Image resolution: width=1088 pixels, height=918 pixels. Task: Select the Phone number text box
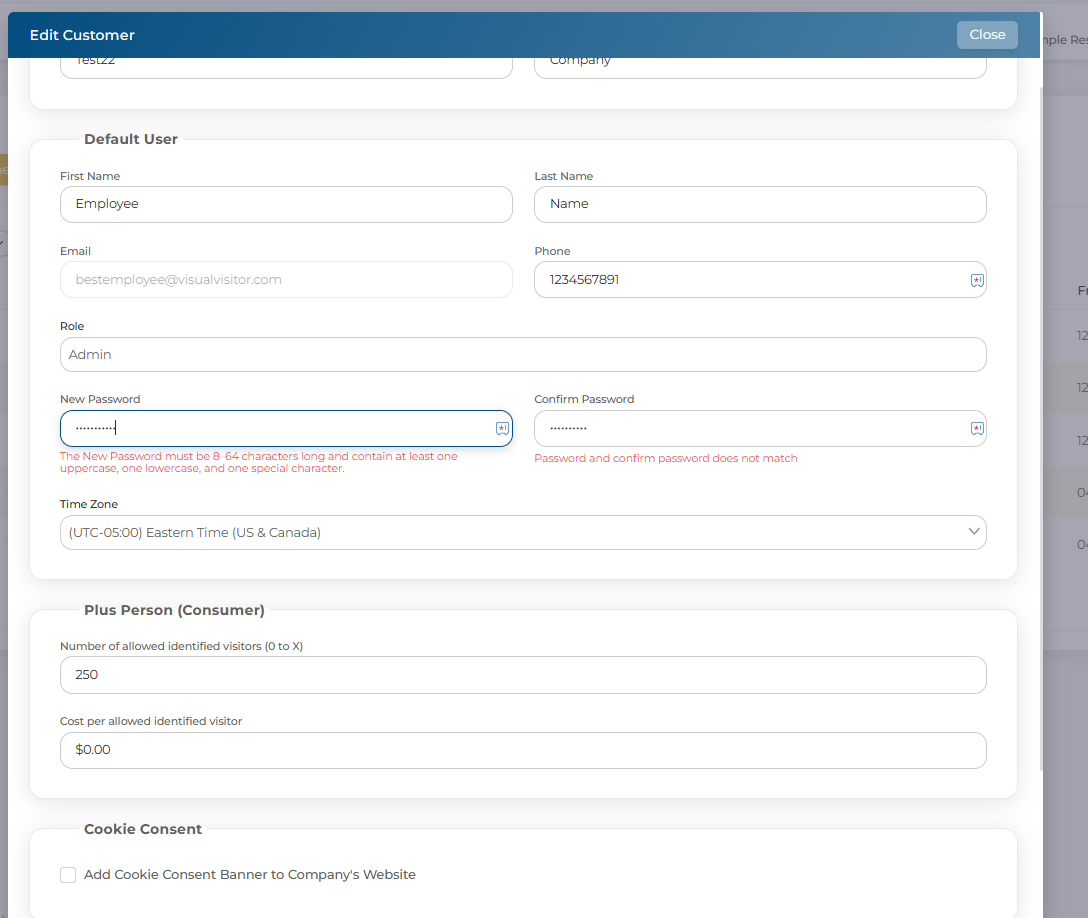[x=750, y=280]
